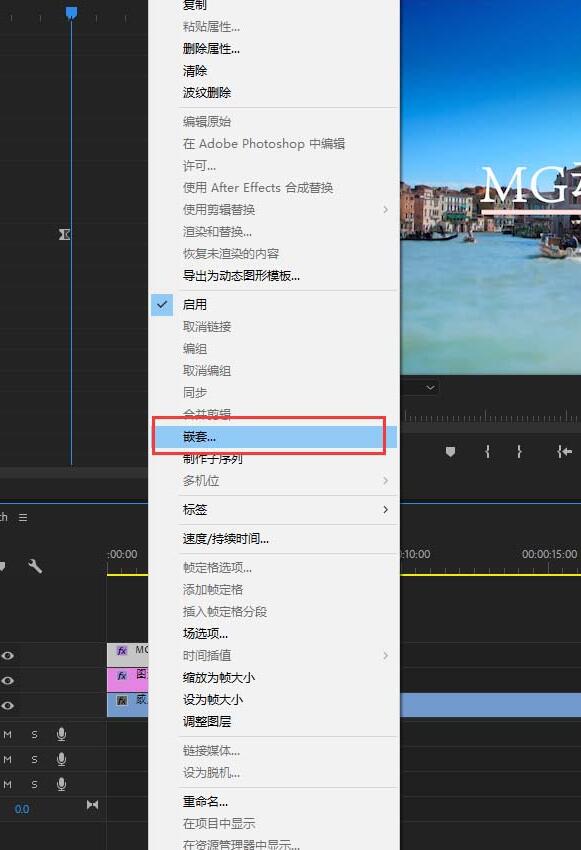Viewport: 581px width, 850px height.
Task: Click the fx badge on the grey clip
Action: [x=122, y=651]
